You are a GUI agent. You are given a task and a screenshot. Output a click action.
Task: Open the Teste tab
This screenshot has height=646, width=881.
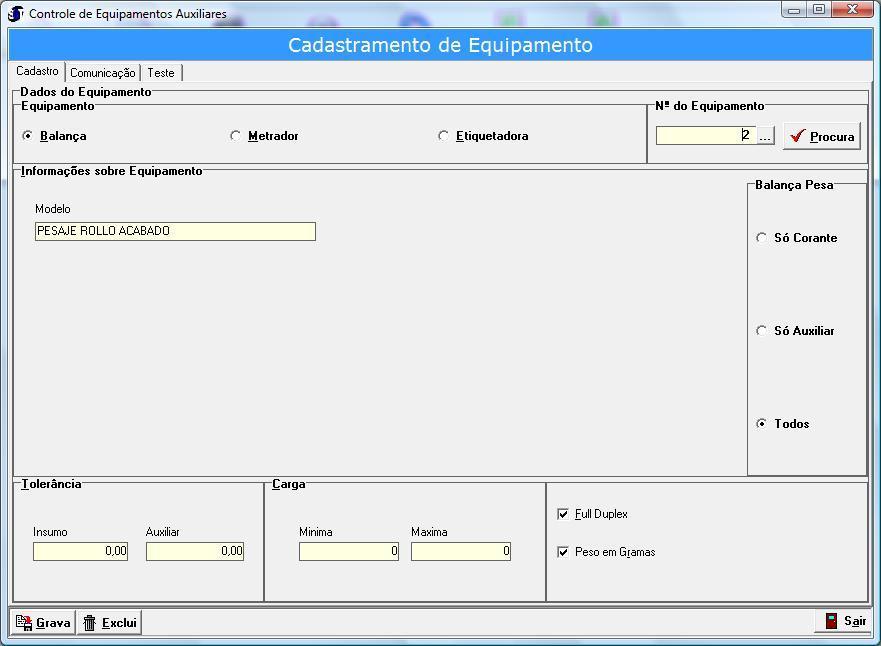coord(161,73)
